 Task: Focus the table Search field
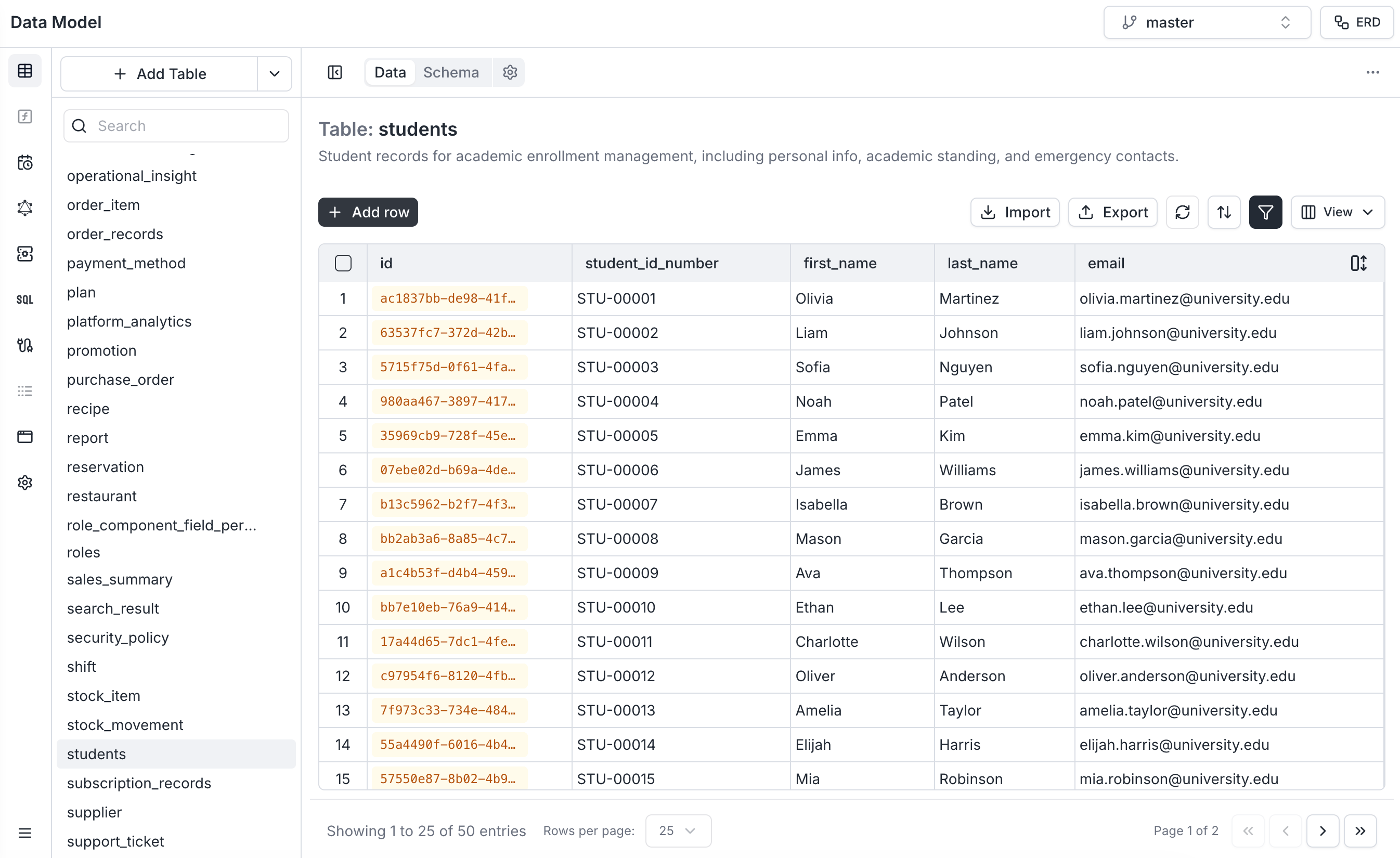tap(176, 125)
